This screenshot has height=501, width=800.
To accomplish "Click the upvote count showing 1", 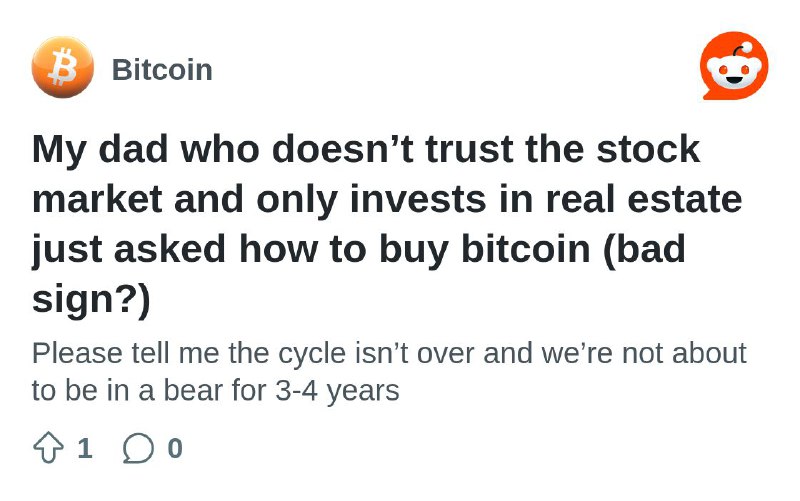I will tap(85, 448).
